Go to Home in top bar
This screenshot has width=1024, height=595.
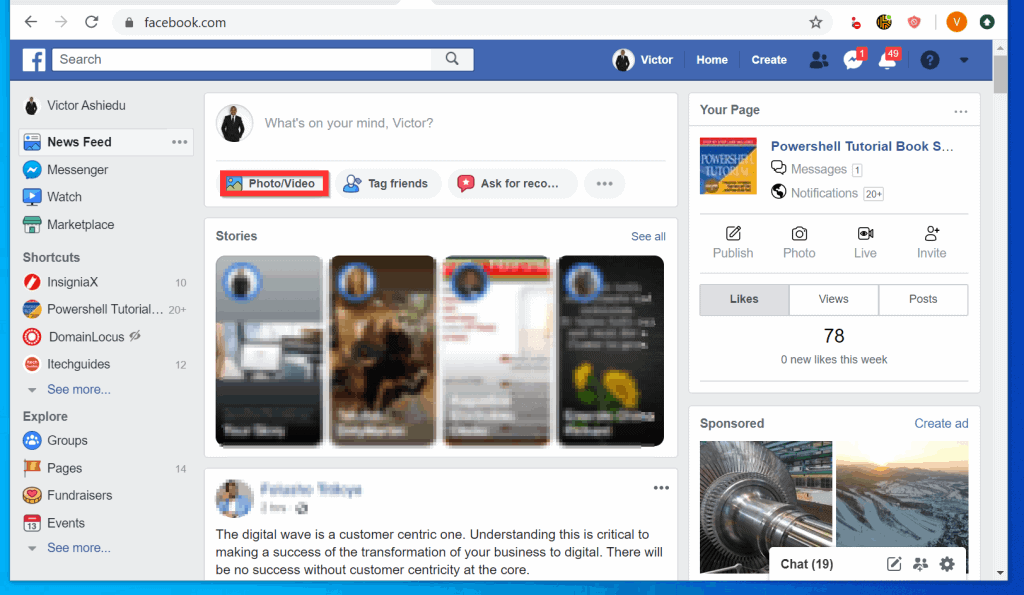(712, 59)
